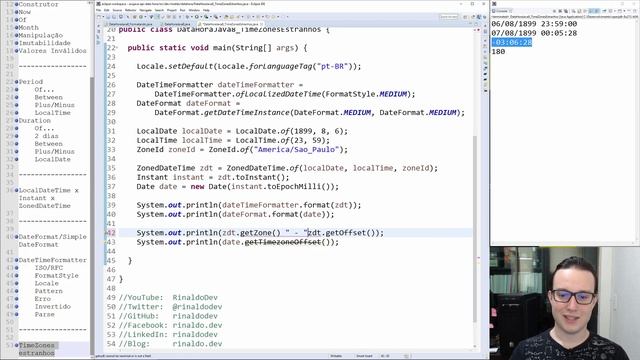Close the active TimeZonesEstranhos.java editor tab
The width and height of the screenshot is (640, 360).
tap(262, 24)
